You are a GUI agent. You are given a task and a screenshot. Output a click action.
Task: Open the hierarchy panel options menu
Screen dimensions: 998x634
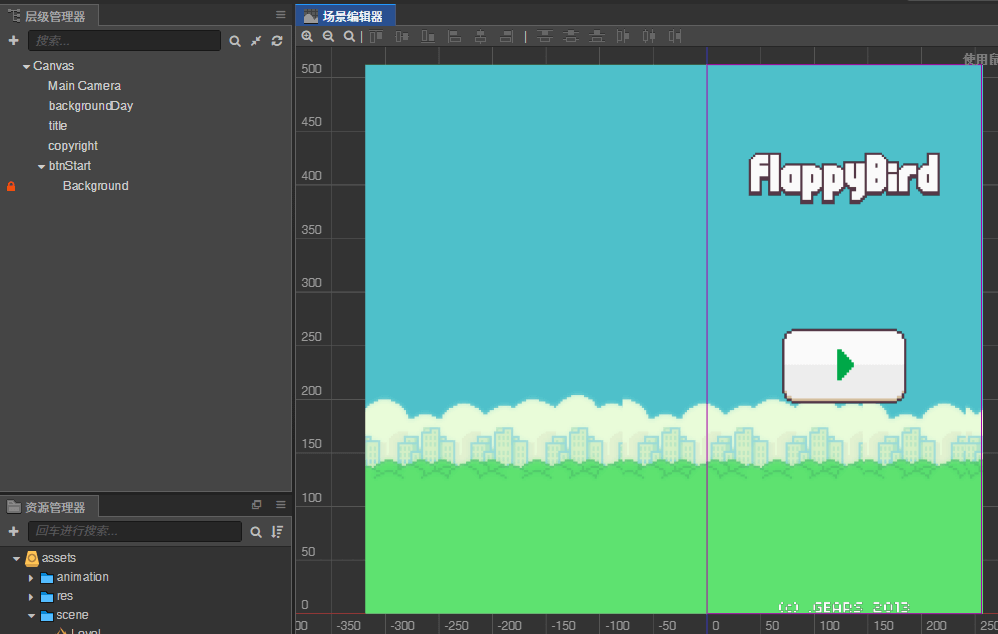[x=281, y=15]
